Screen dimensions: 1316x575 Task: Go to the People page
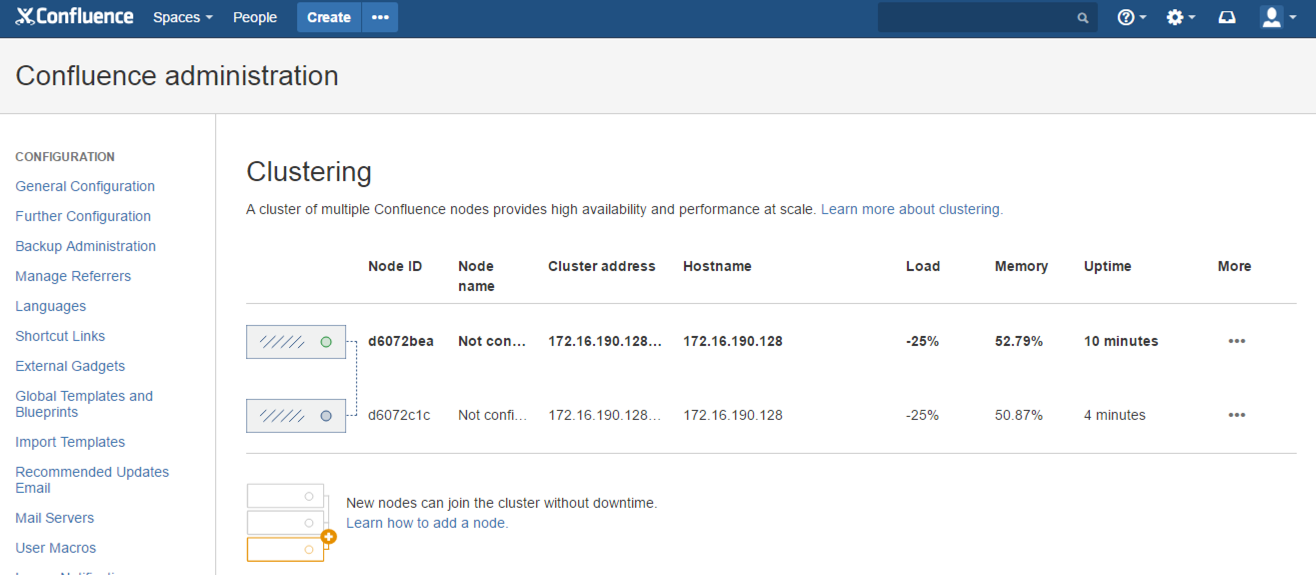coord(255,17)
